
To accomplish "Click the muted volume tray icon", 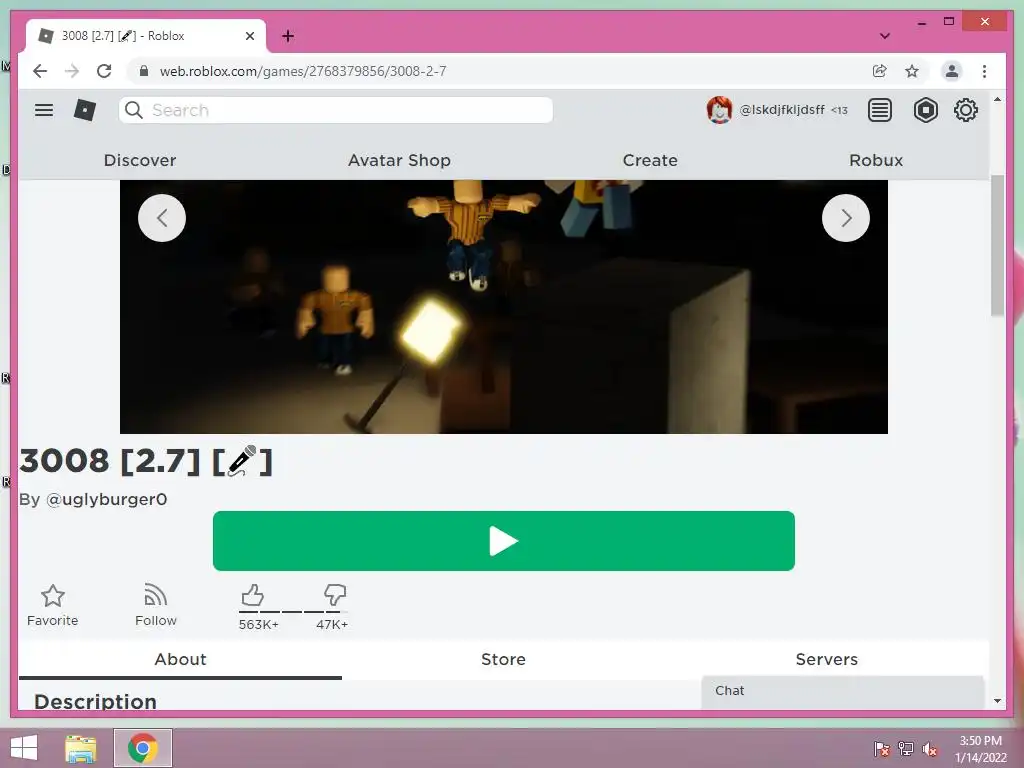I will coord(929,749).
